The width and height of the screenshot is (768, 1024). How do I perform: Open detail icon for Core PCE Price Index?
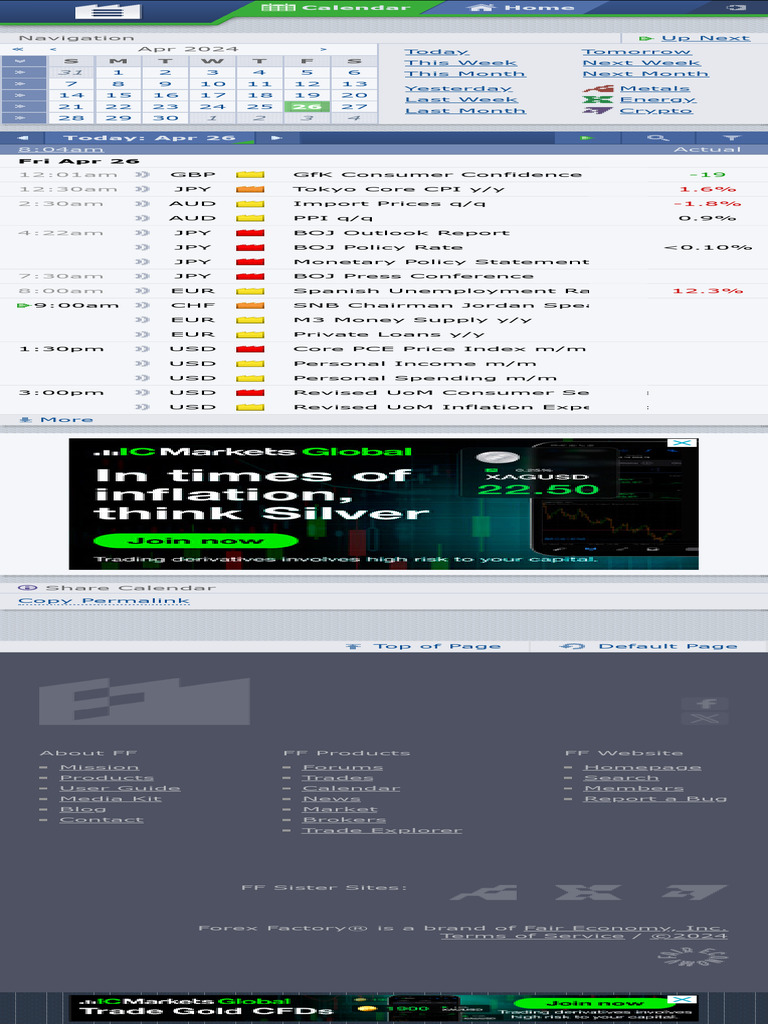142,349
